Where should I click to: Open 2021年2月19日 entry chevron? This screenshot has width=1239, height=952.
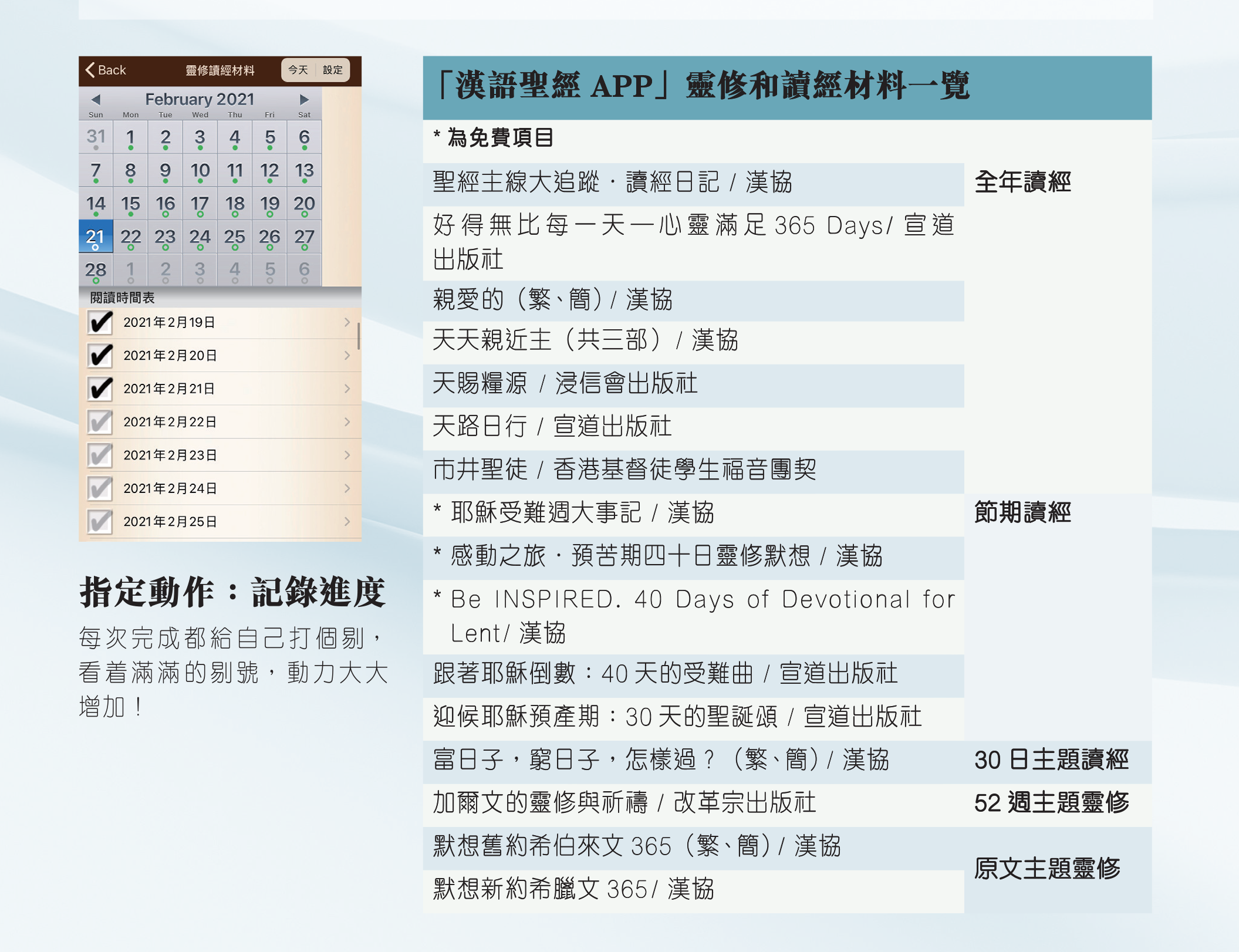click(347, 322)
